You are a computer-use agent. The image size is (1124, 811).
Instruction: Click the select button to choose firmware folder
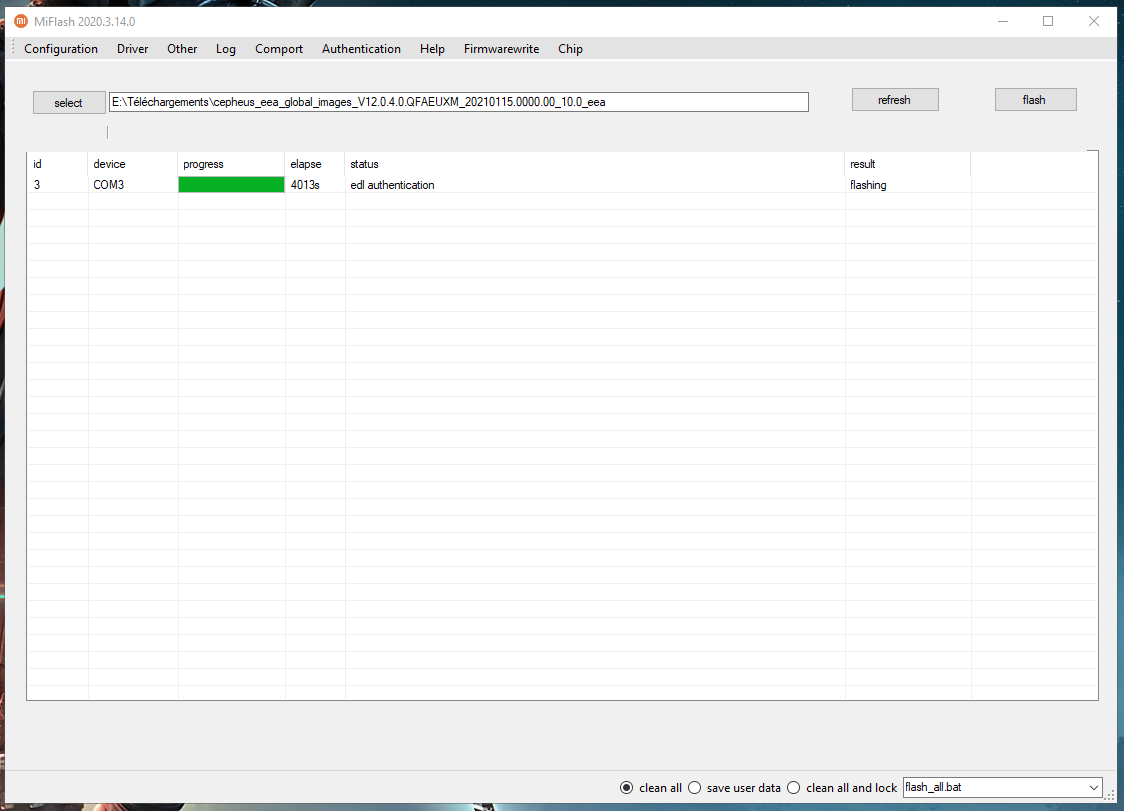tap(69, 103)
